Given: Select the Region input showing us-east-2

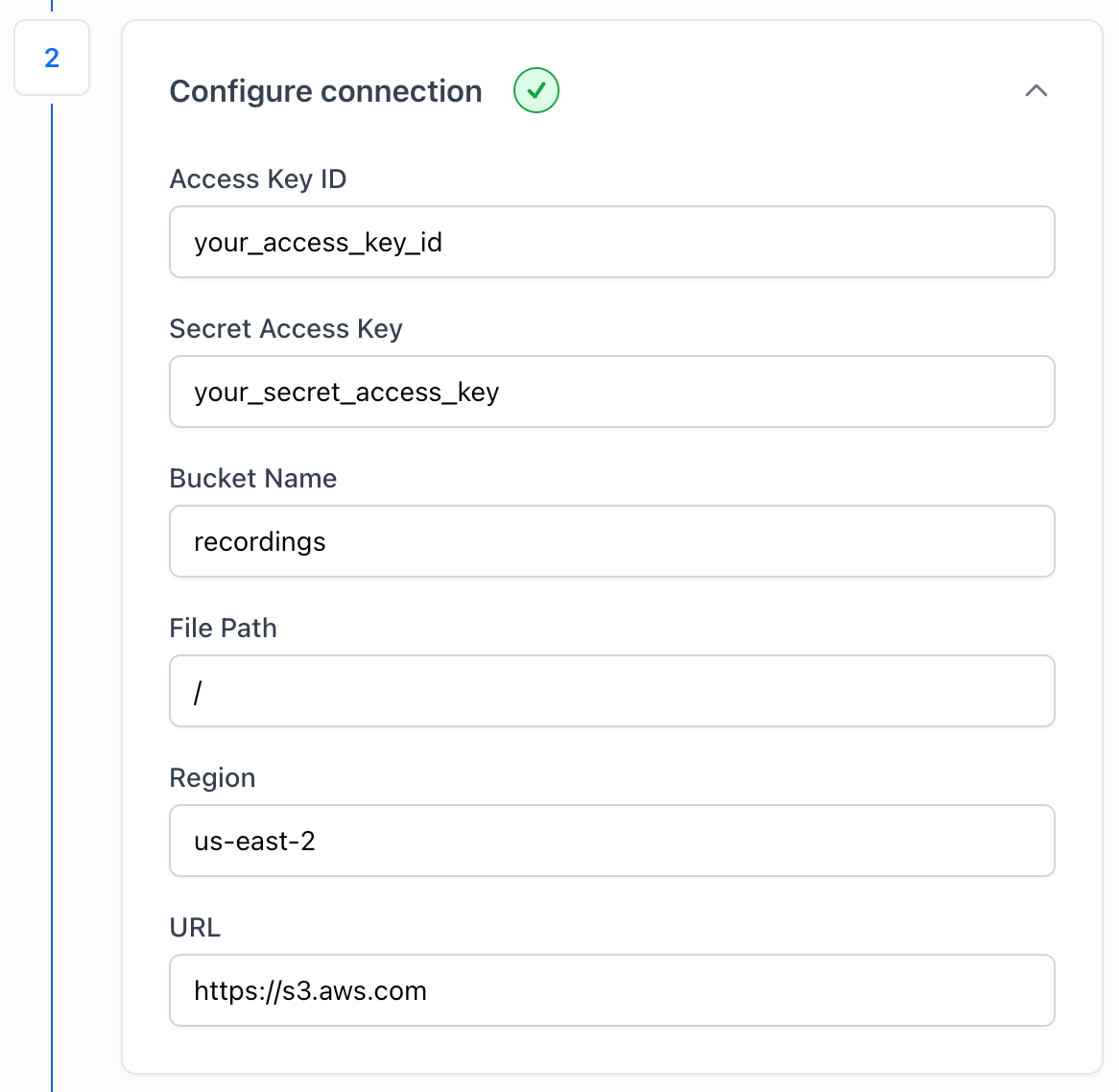Looking at the screenshot, I should (x=611, y=841).
